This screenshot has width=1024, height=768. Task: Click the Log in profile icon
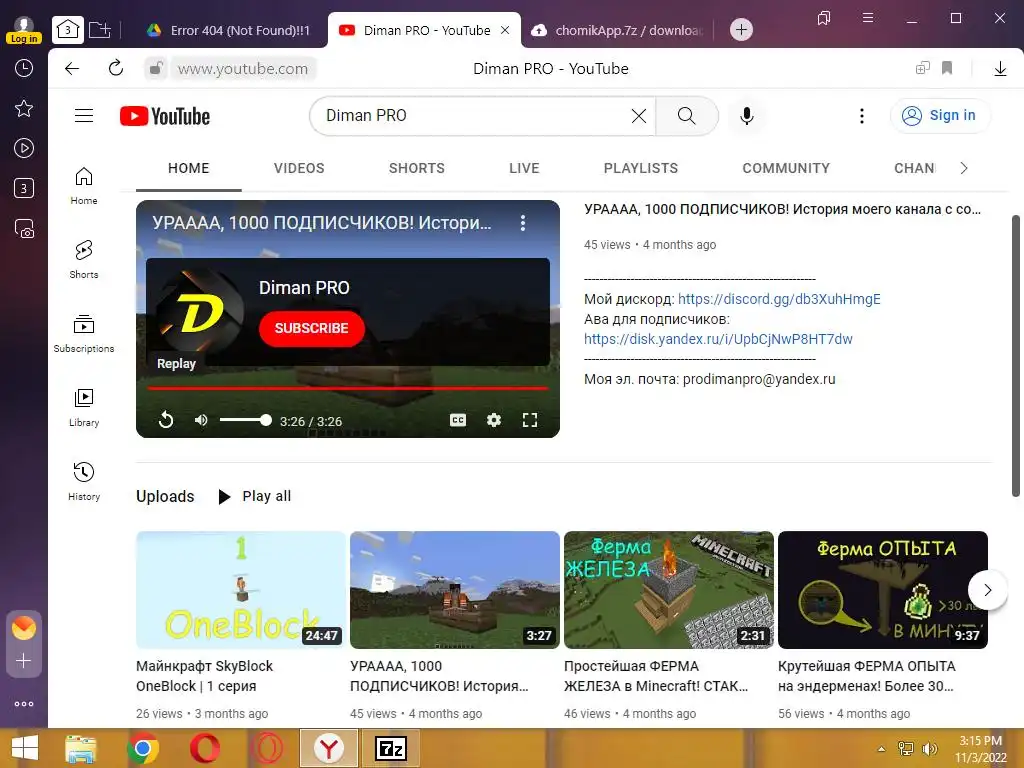[24, 30]
